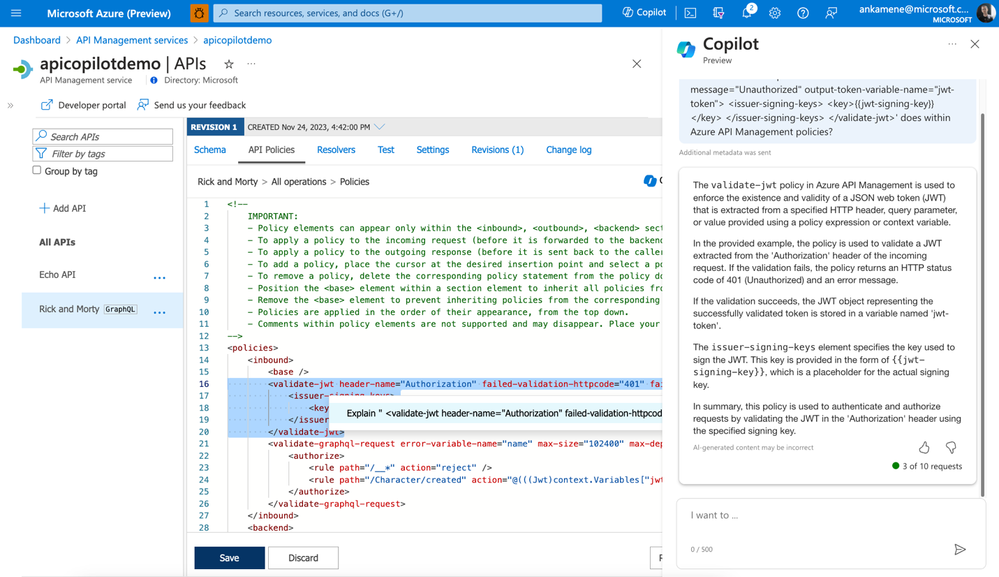The image size is (999, 577).
Task: Click Copilot chat scrollbar
Action: [982, 306]
